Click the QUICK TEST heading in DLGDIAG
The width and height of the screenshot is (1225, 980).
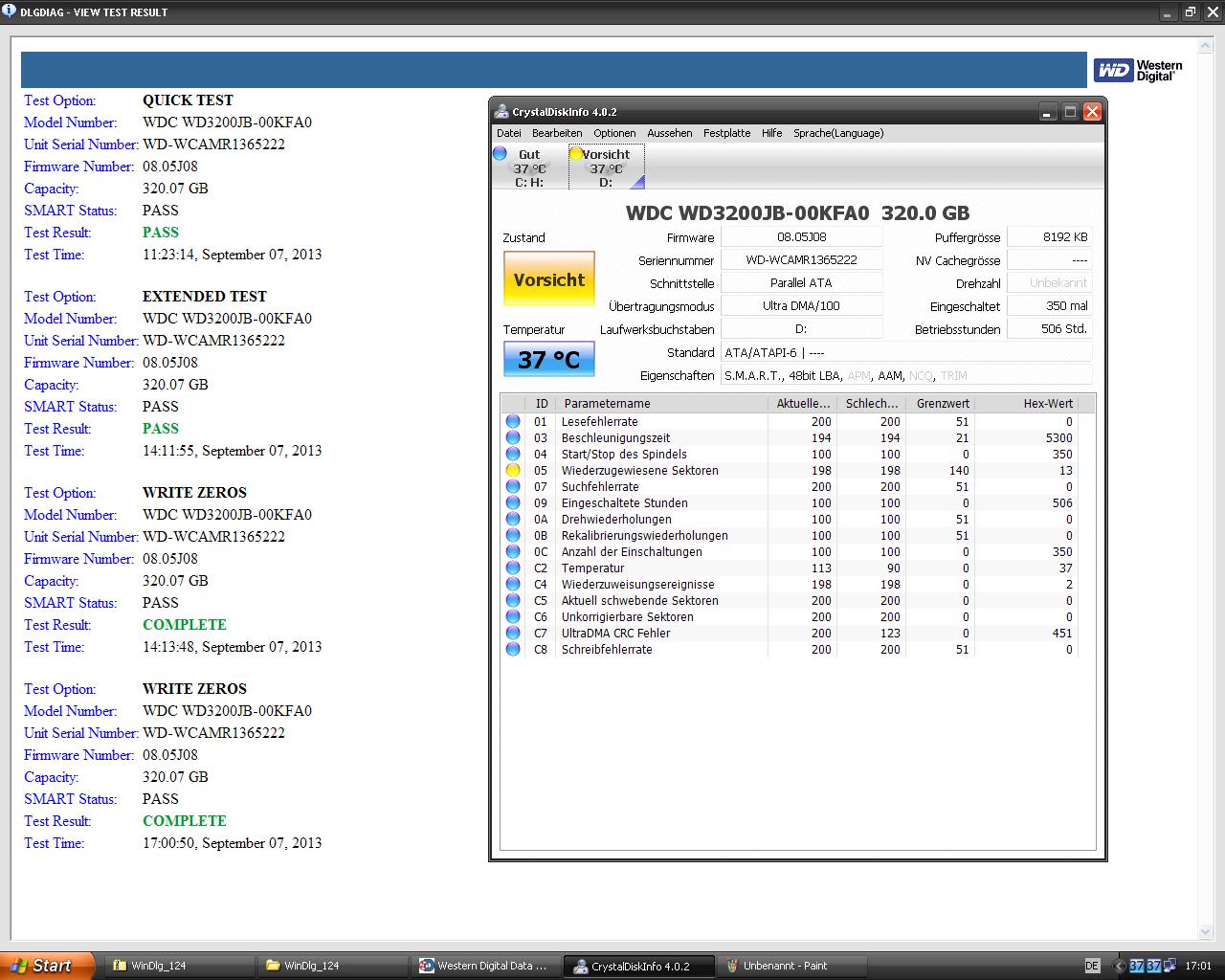pyautogui.click(x=188, y=100)
